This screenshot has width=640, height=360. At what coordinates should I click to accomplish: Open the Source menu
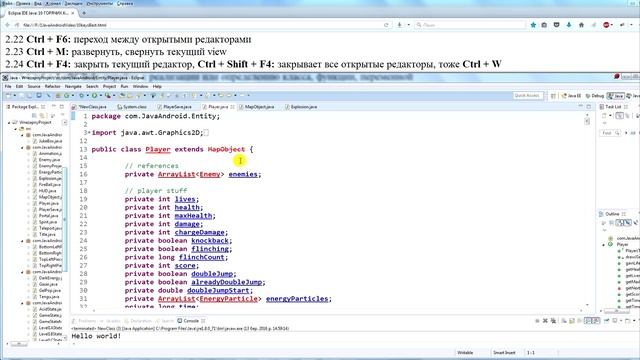coord(34,87)
